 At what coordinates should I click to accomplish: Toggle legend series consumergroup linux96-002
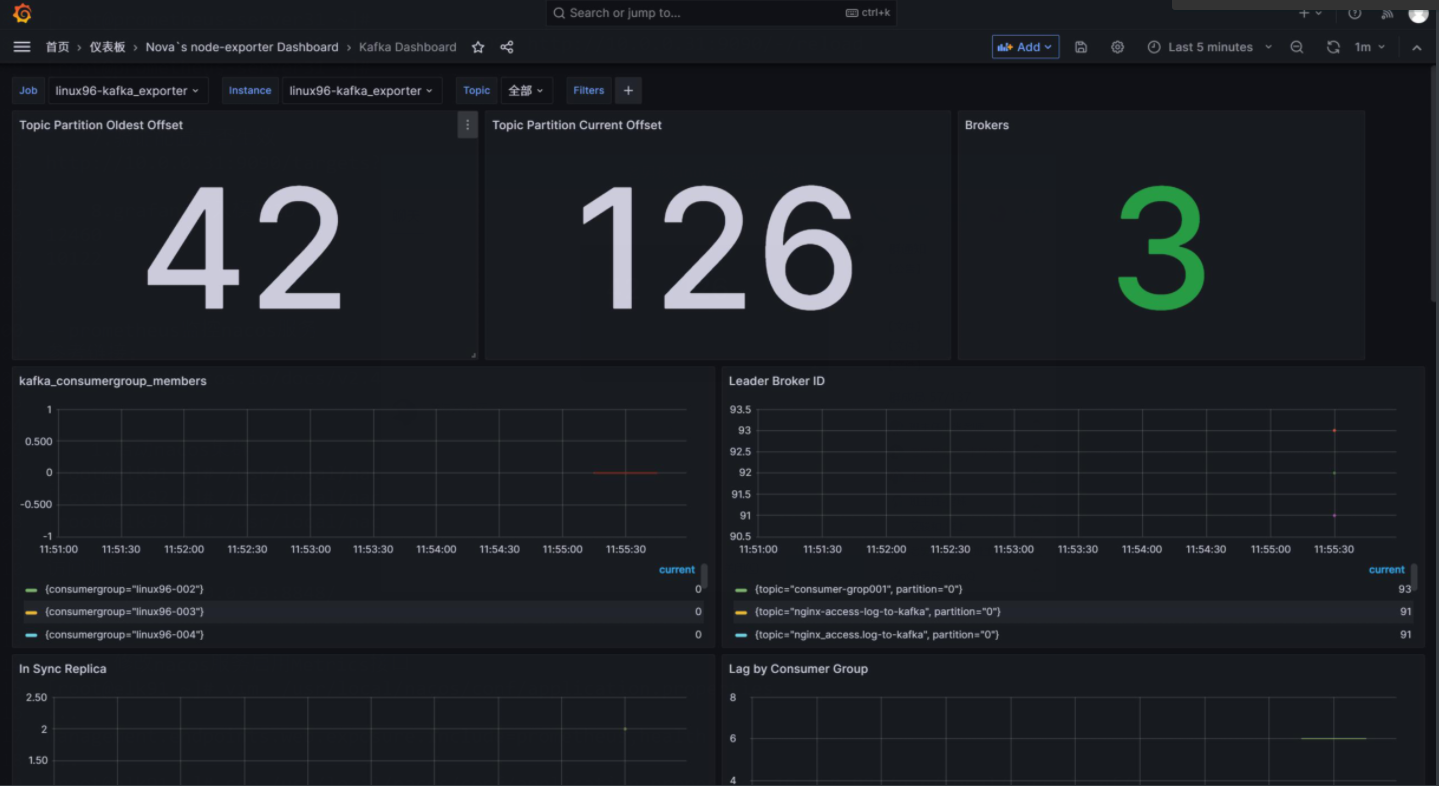pos(124,589)
